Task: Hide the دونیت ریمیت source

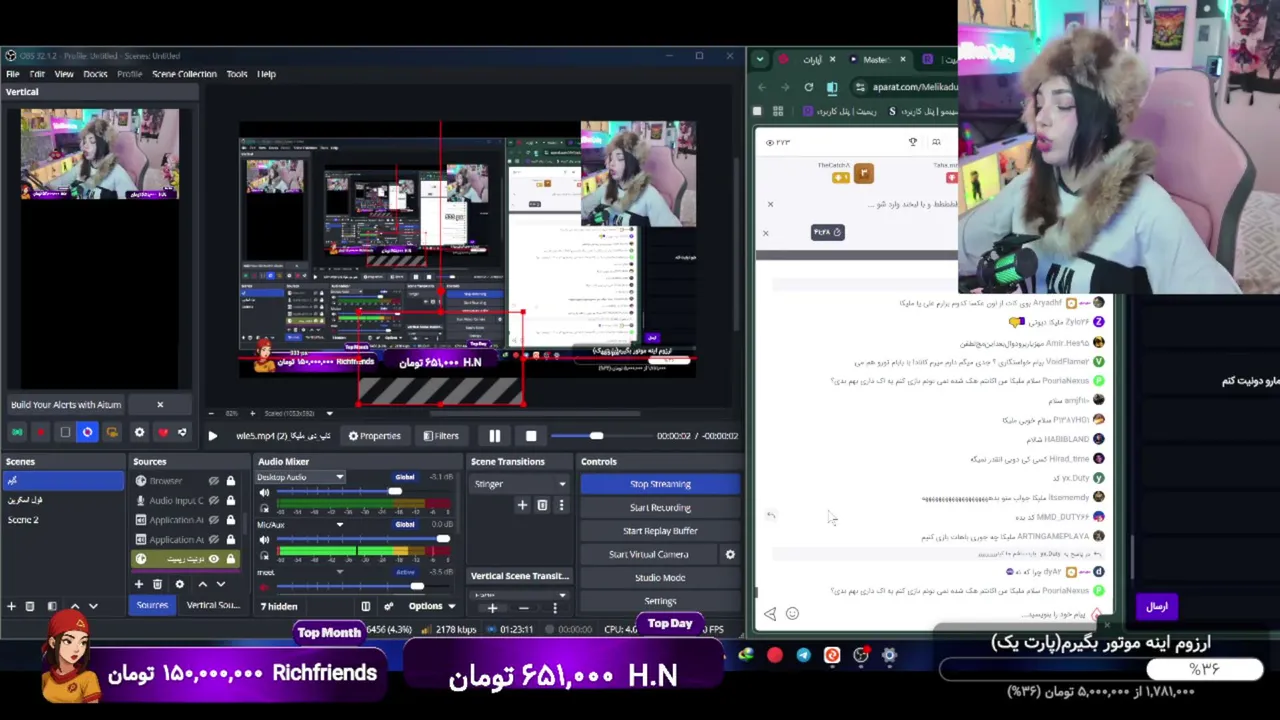Action: (213, 559)
